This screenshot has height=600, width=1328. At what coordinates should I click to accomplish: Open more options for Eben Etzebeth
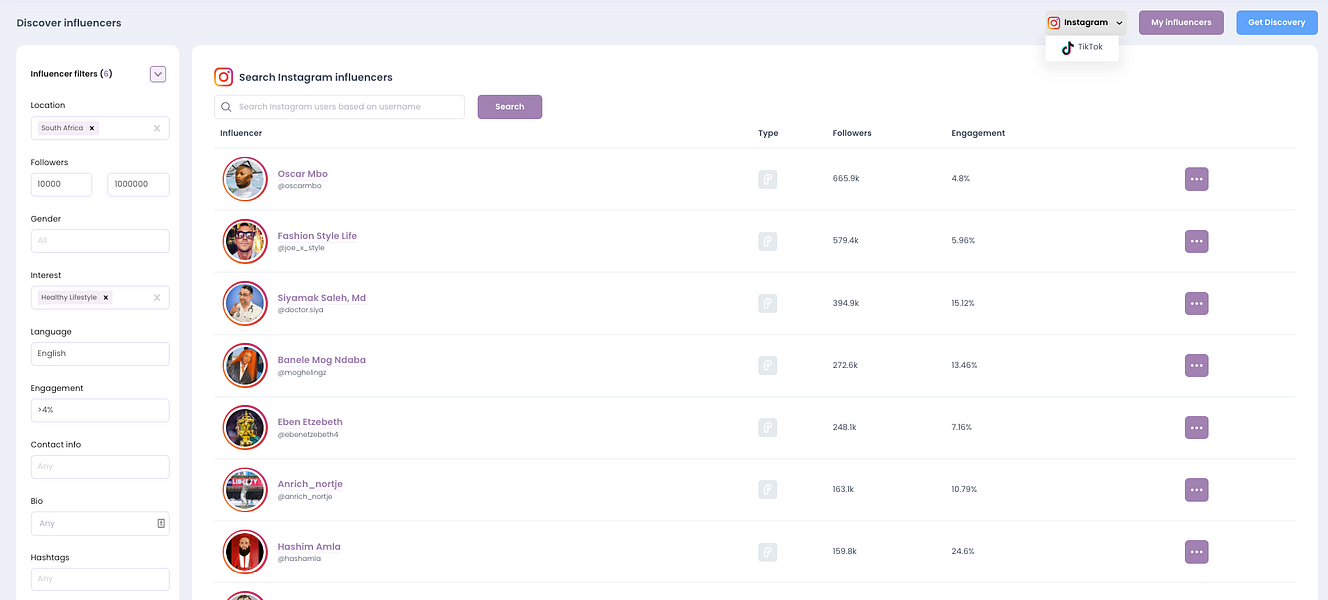pos(1196,427)
